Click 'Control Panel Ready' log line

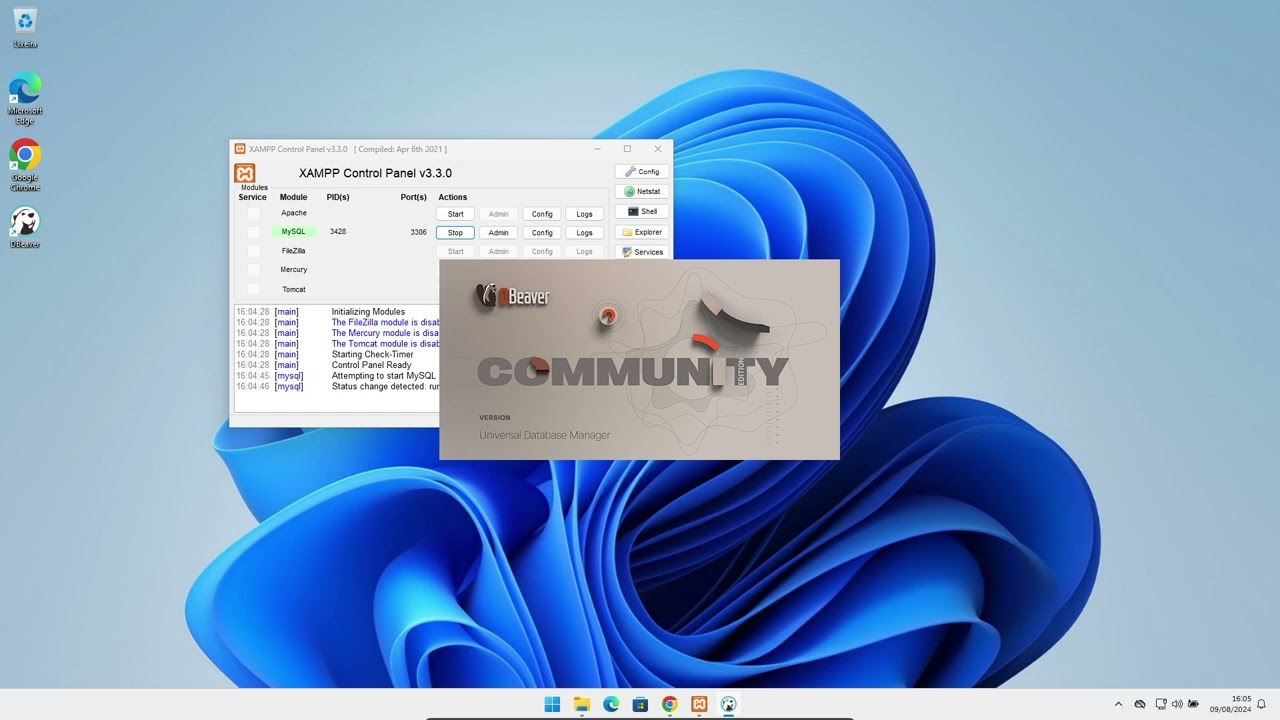pos(371,365)
